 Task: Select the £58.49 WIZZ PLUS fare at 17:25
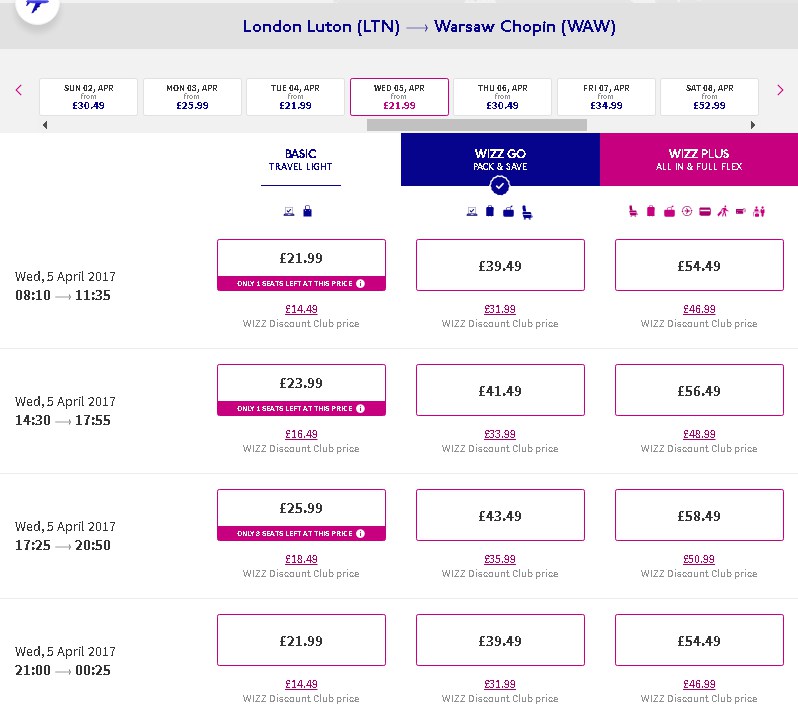699,515
